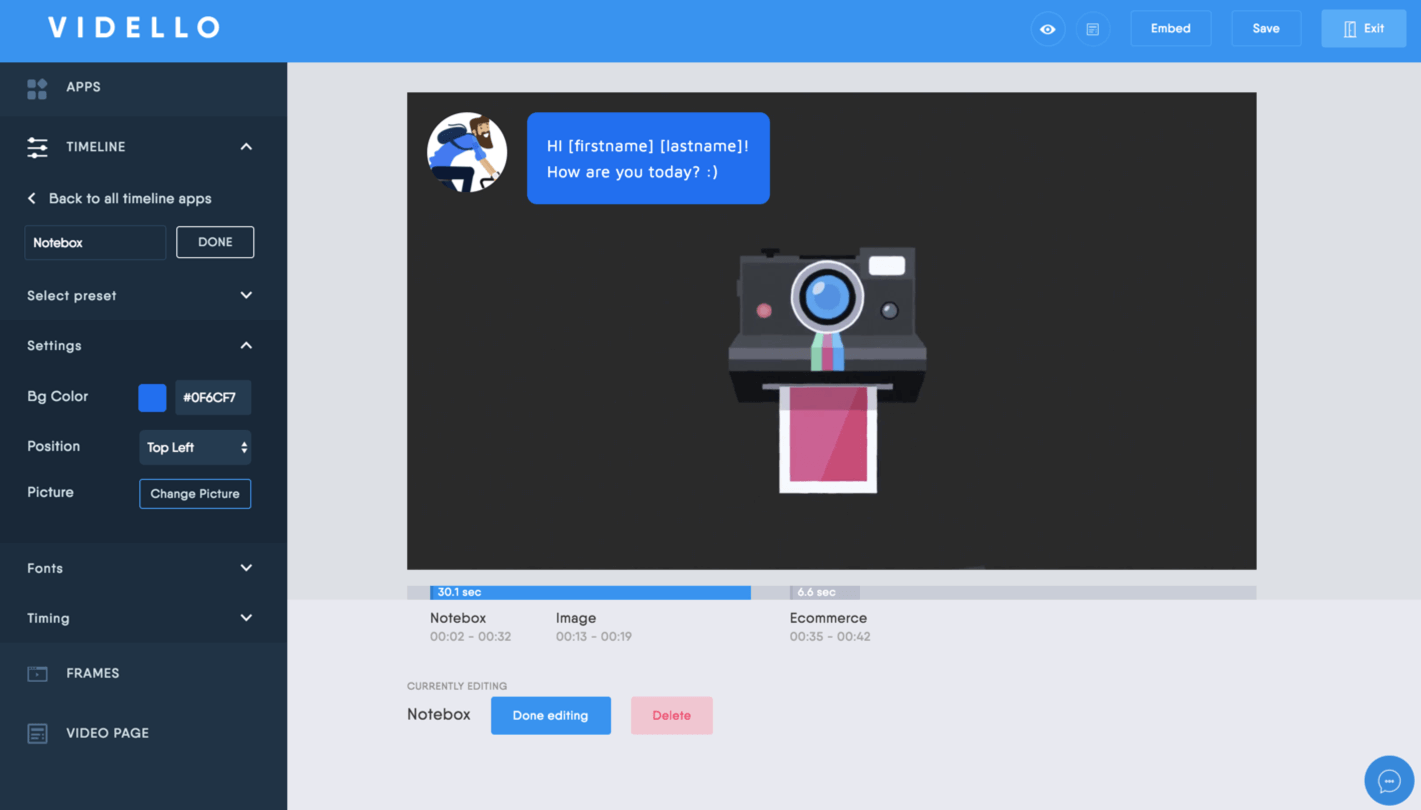Toggle preview with the eye icon
Image resolution: width=1421 pixels, height=810 pixels.
coord(1047,29)
